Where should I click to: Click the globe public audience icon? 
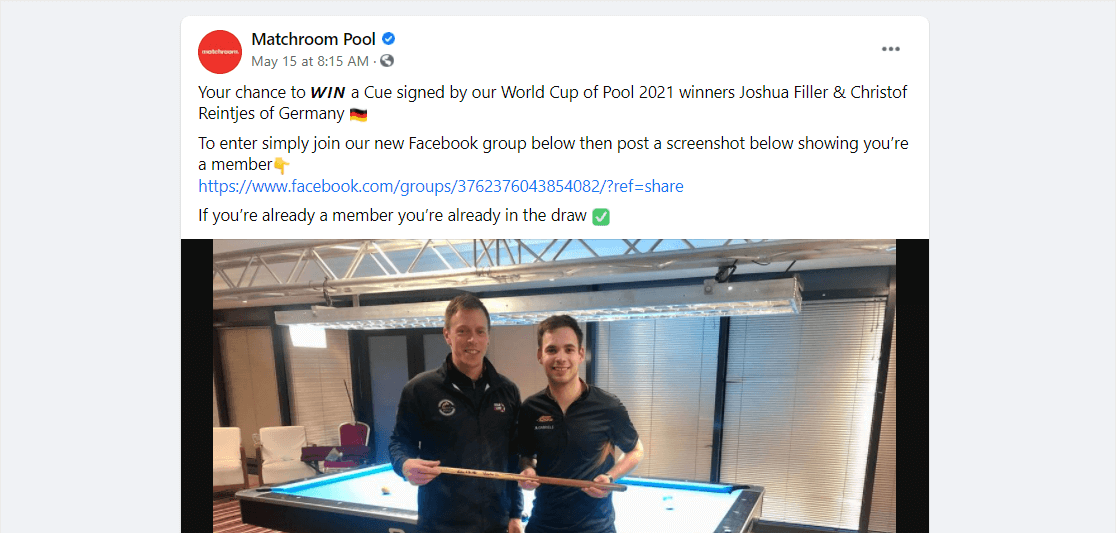coord(387,61)
